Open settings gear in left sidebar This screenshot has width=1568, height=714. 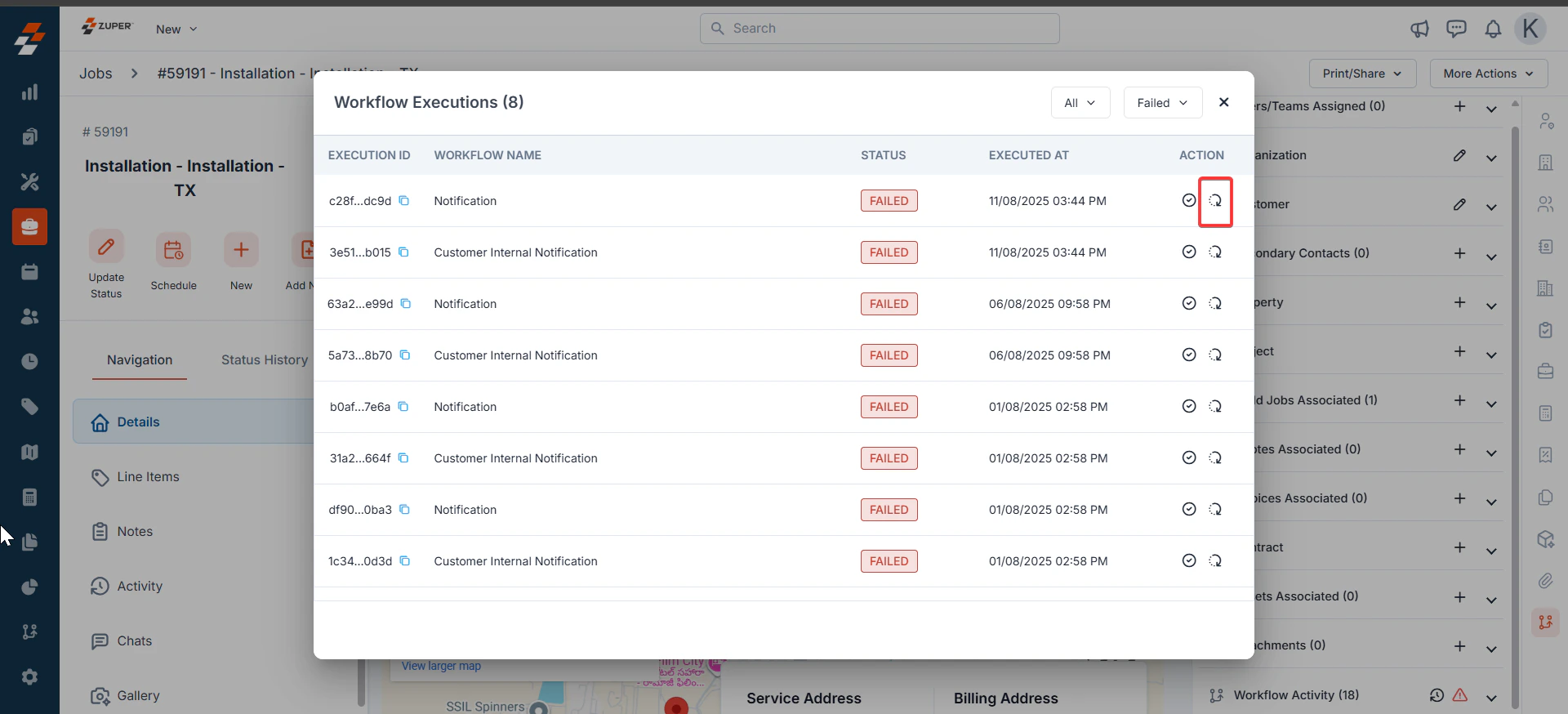coord(29,677)
